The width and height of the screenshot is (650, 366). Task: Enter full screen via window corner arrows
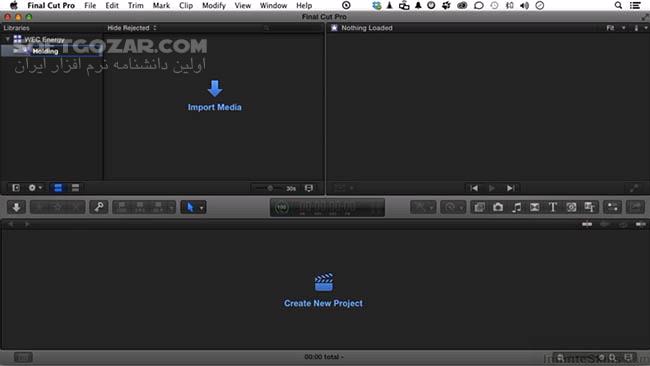tap(644, 17)
